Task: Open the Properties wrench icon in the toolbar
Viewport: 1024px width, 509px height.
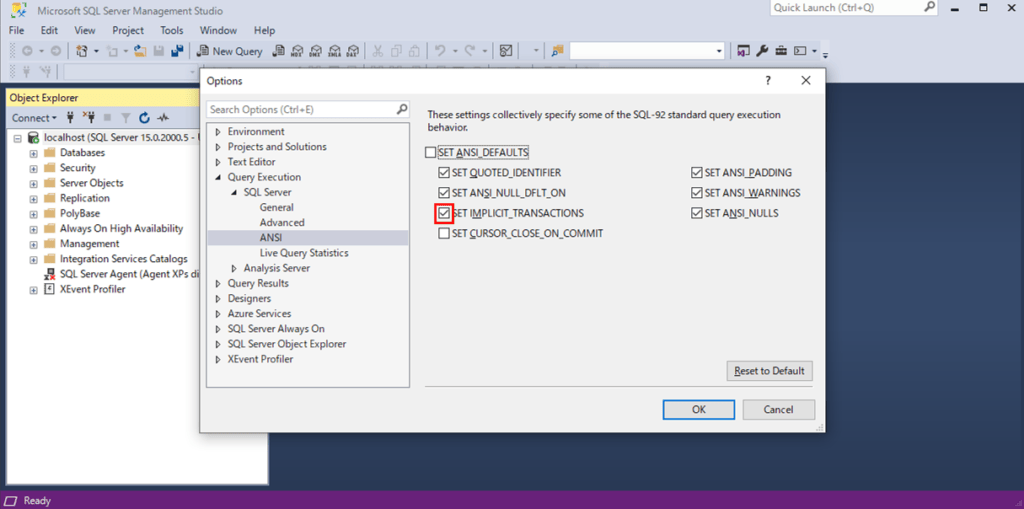Action: [x=761, y=51]
